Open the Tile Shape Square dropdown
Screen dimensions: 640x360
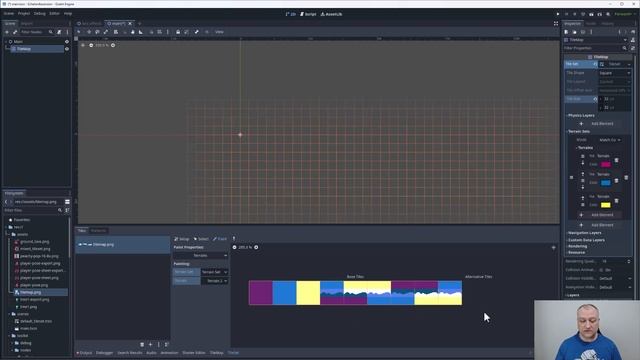pyautogui.click(x=615, y=73)
